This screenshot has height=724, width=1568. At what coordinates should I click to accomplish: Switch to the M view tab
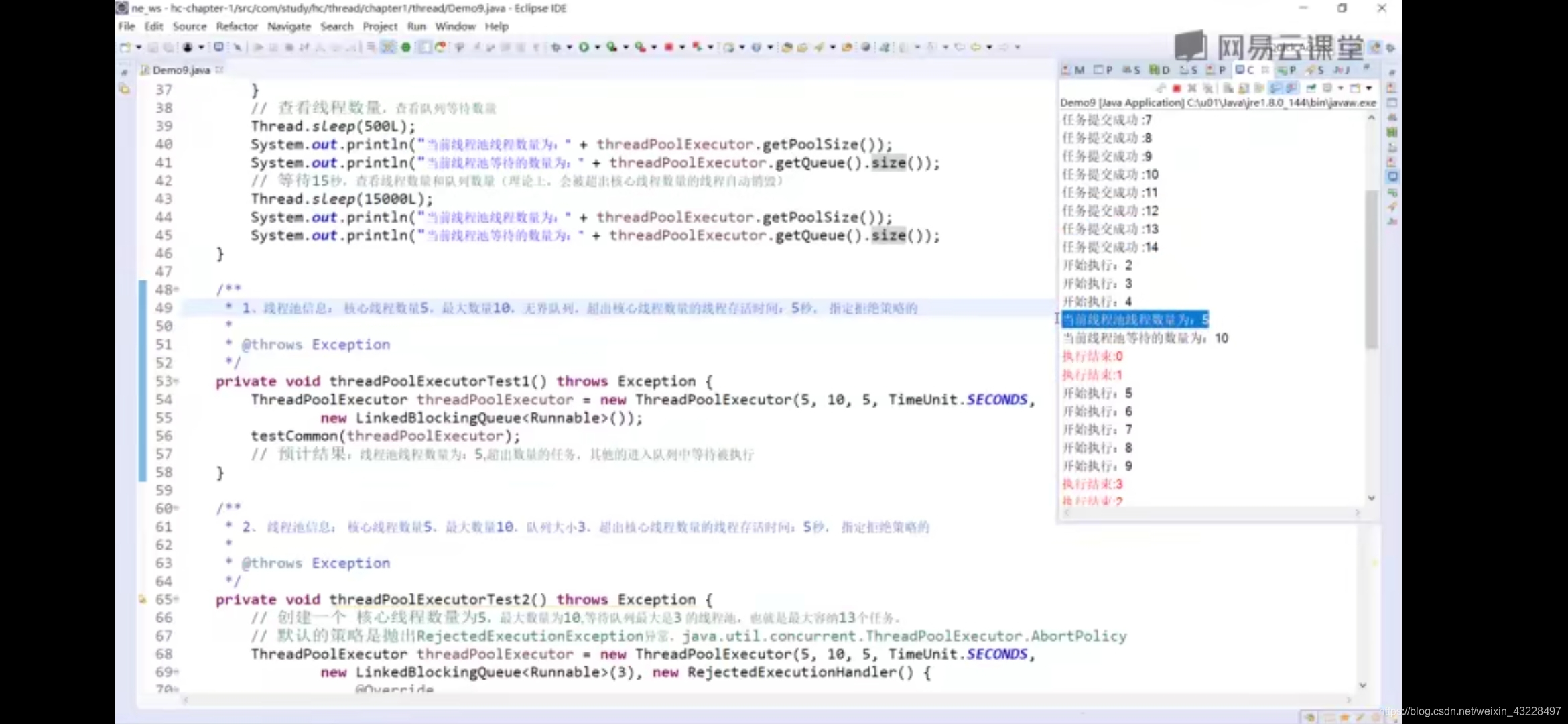(1073, 70)
